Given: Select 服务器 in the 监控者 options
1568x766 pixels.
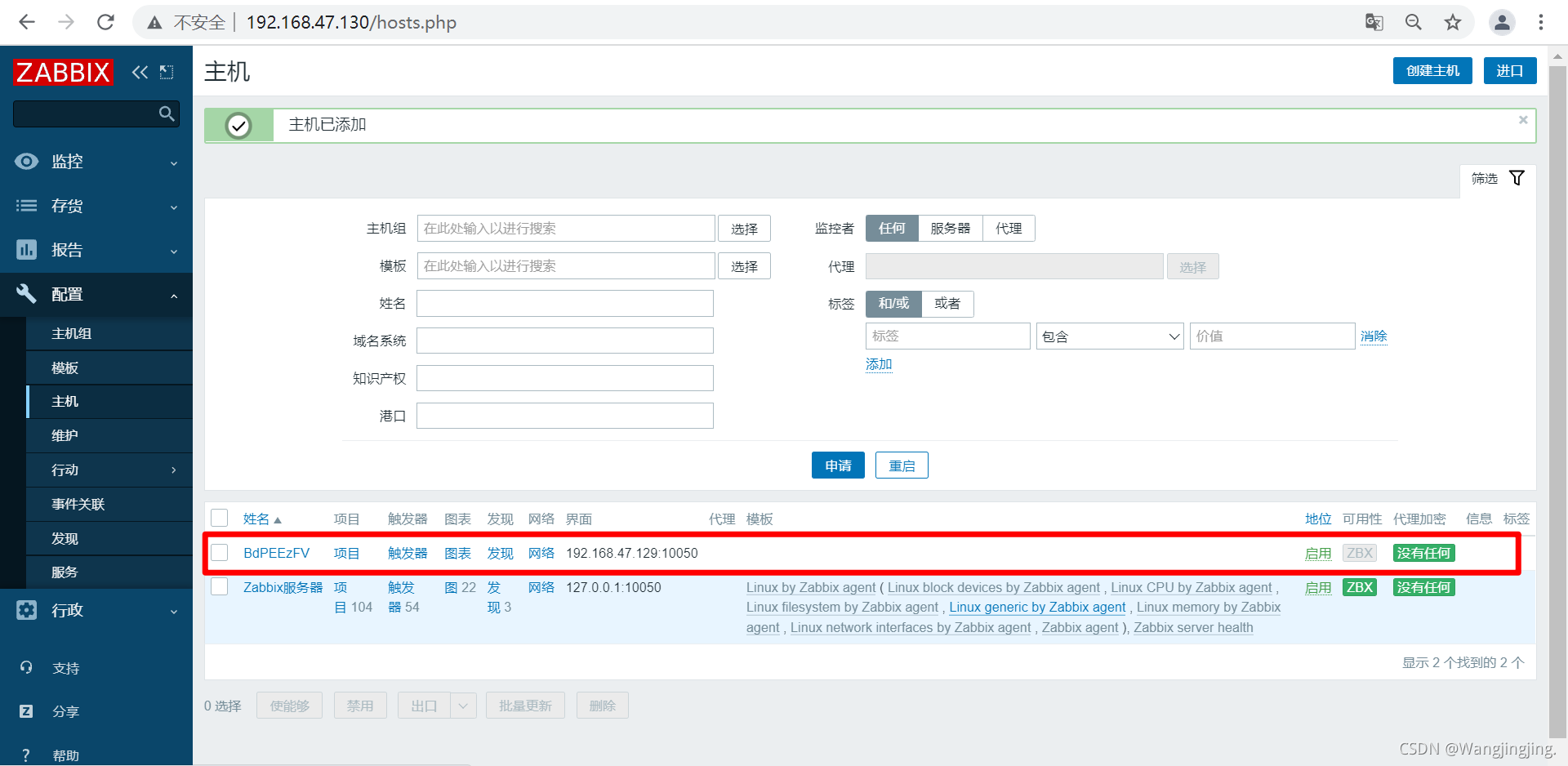Looking at the screenshot, I should 951,229.
